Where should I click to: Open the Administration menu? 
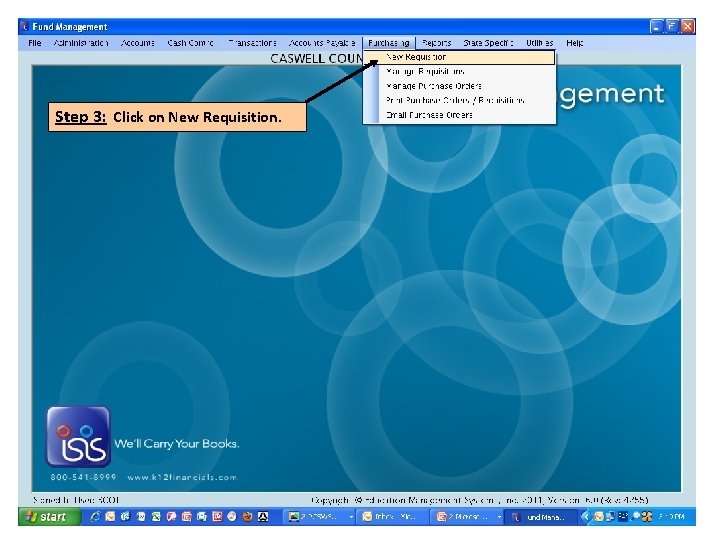pyautogui.click(x=81, y=43)
